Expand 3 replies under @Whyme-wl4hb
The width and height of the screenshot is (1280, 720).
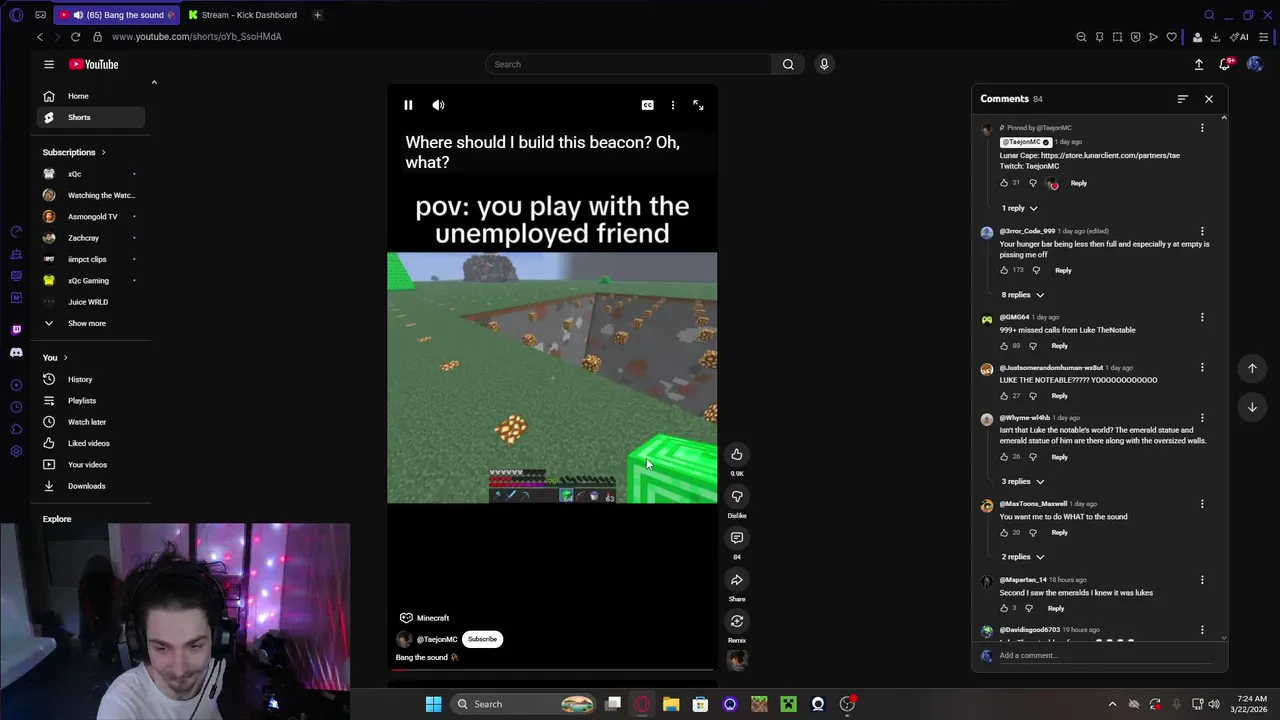click(1023, 482)
